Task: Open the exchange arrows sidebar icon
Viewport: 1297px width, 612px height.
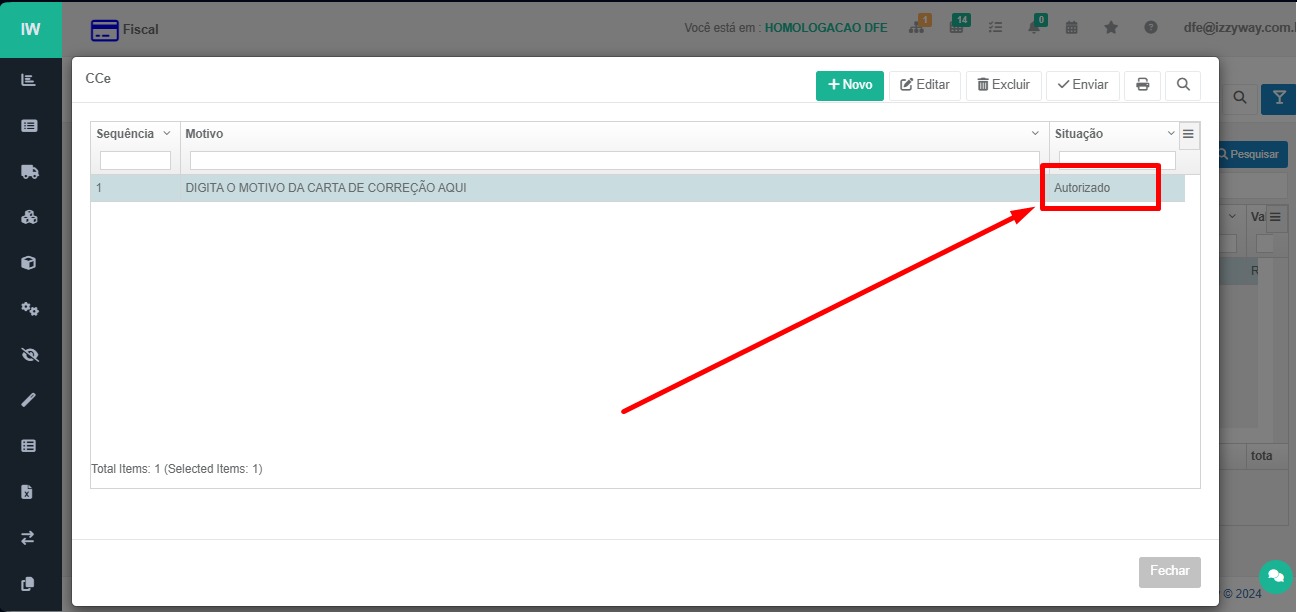Action: click(x=28, y=538)
